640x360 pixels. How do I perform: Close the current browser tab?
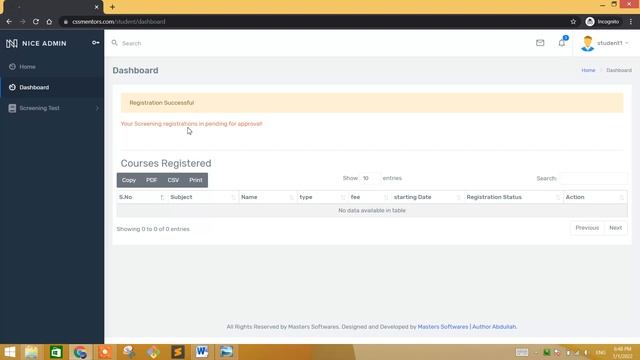pos(96,7)
